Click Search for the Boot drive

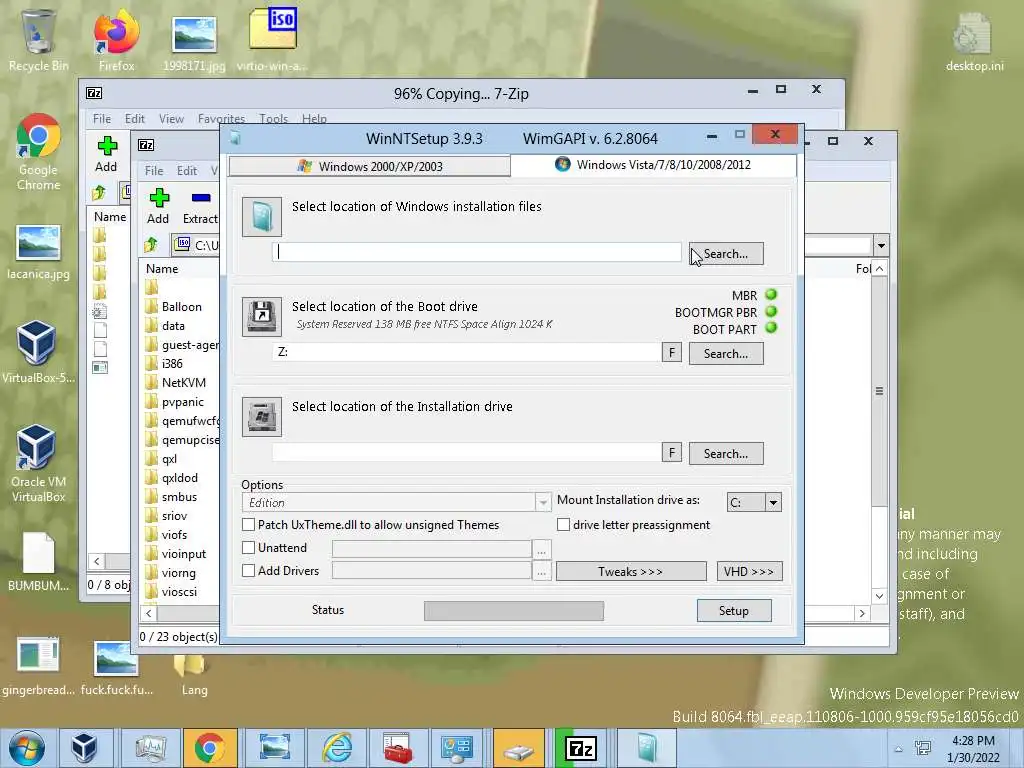726,353
